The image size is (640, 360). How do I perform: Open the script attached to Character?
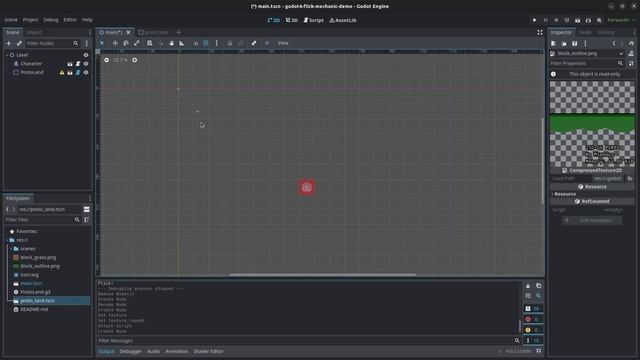click(78, 64)
